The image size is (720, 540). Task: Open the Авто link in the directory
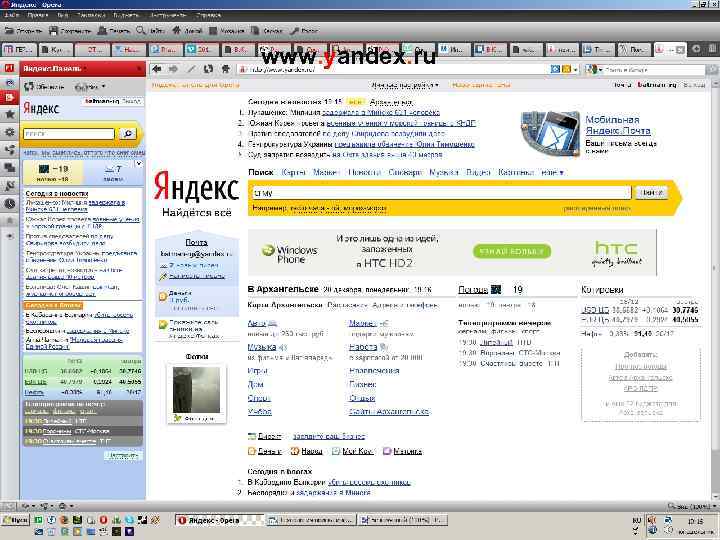point(257,323)
